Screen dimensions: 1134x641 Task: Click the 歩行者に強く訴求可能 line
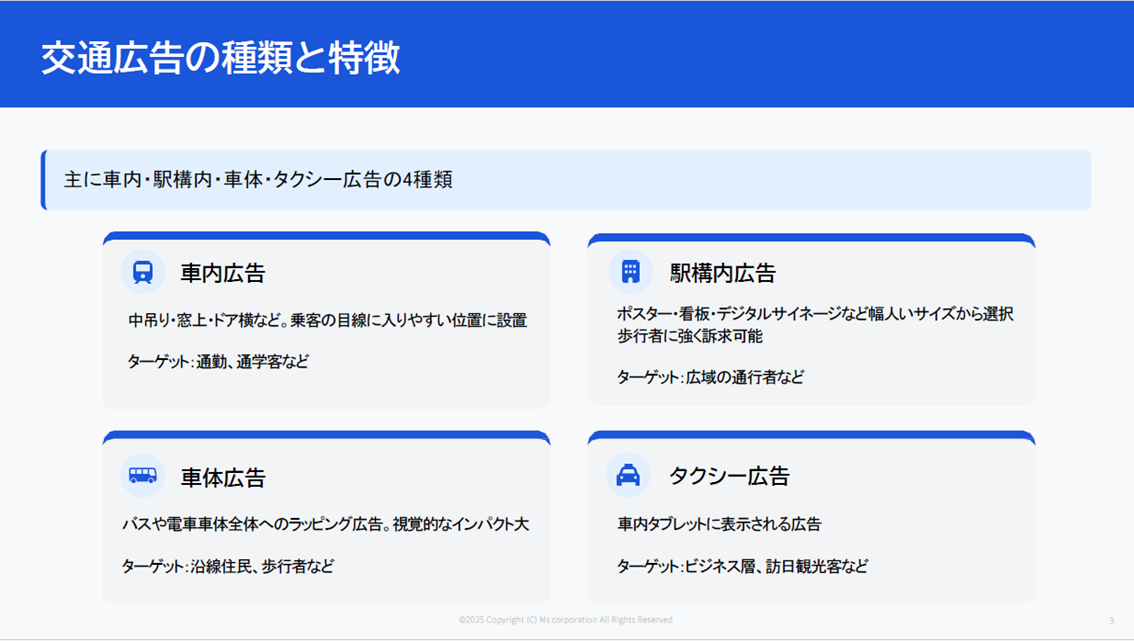click(x=690, y=337)
